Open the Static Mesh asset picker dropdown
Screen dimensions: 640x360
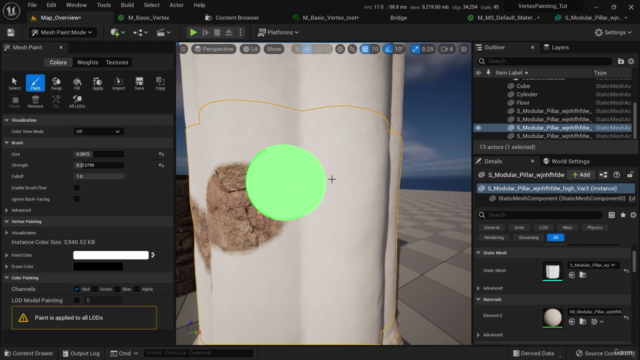[x=593, y=265]
